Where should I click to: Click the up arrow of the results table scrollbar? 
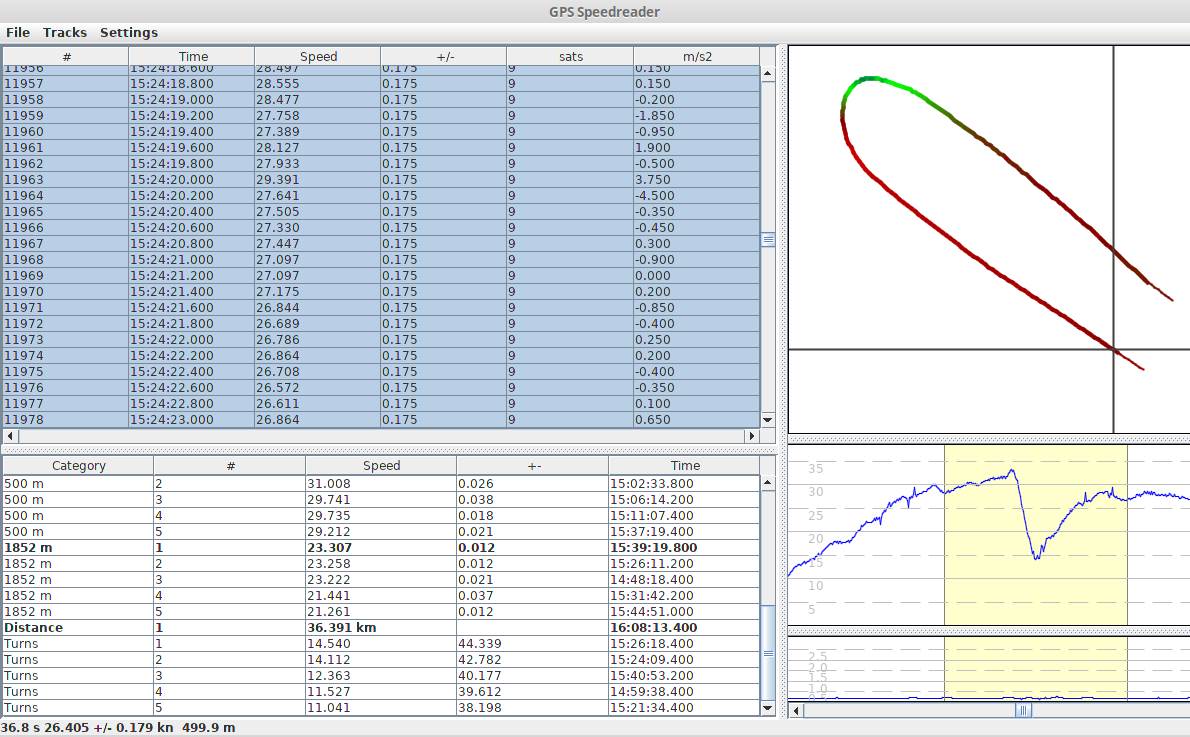[768, 483]
